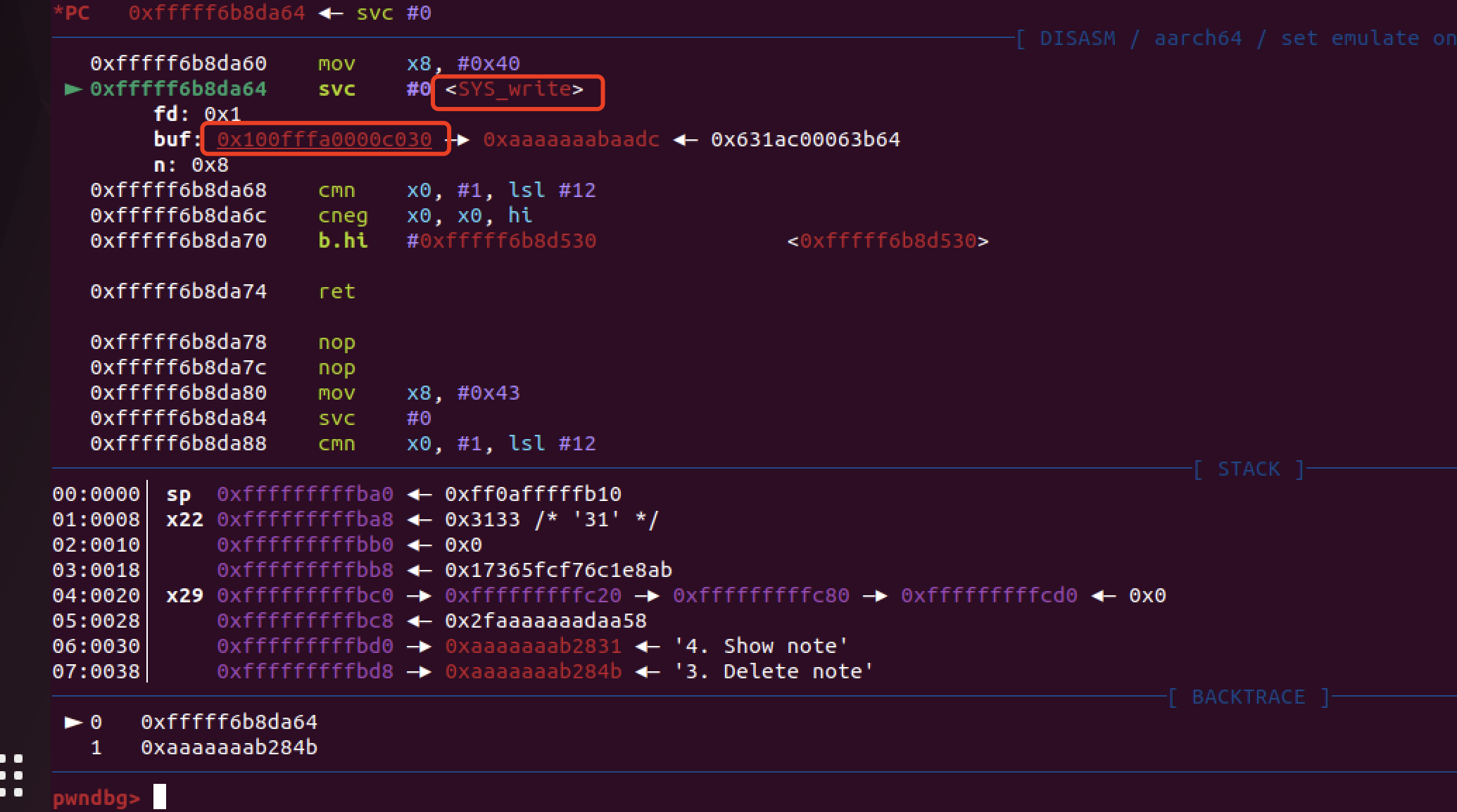
Task: Click the green current-instruction arrow marker
Action: tap(73, 89)
